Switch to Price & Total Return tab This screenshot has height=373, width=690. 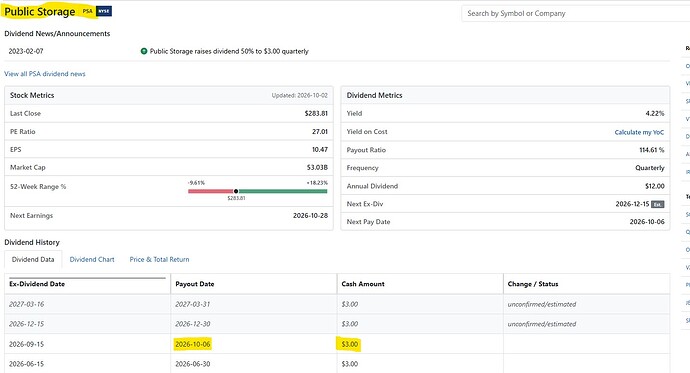click(x=159, y=260)
